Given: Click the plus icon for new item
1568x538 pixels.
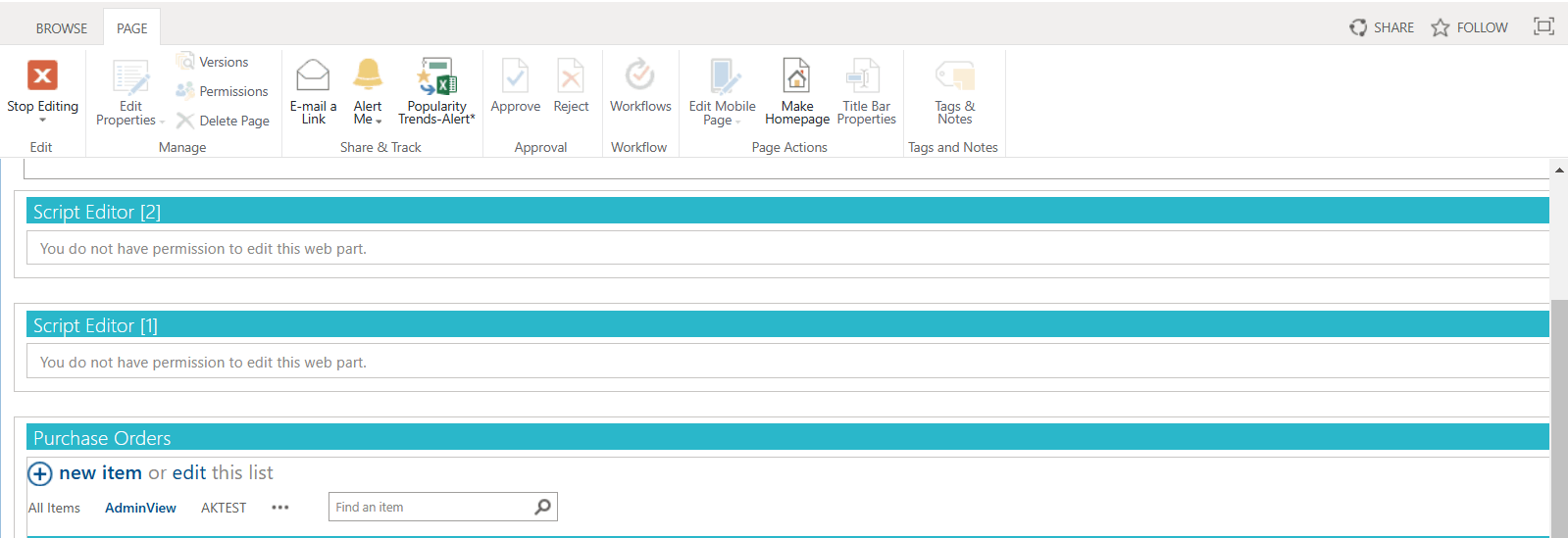Looking at the screenshot, I should click(39, 474).
